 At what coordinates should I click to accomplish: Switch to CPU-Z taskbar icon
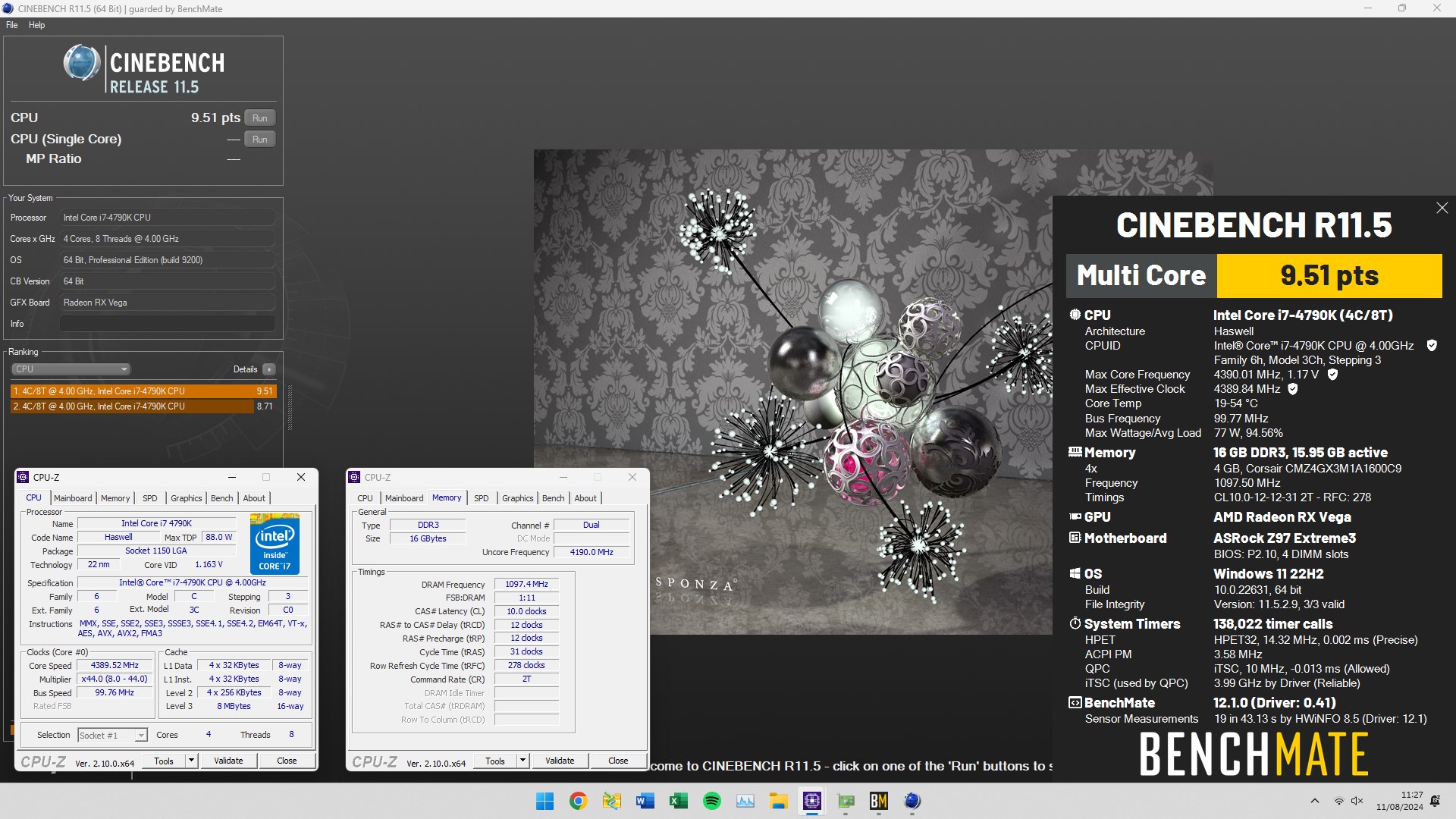811,801
